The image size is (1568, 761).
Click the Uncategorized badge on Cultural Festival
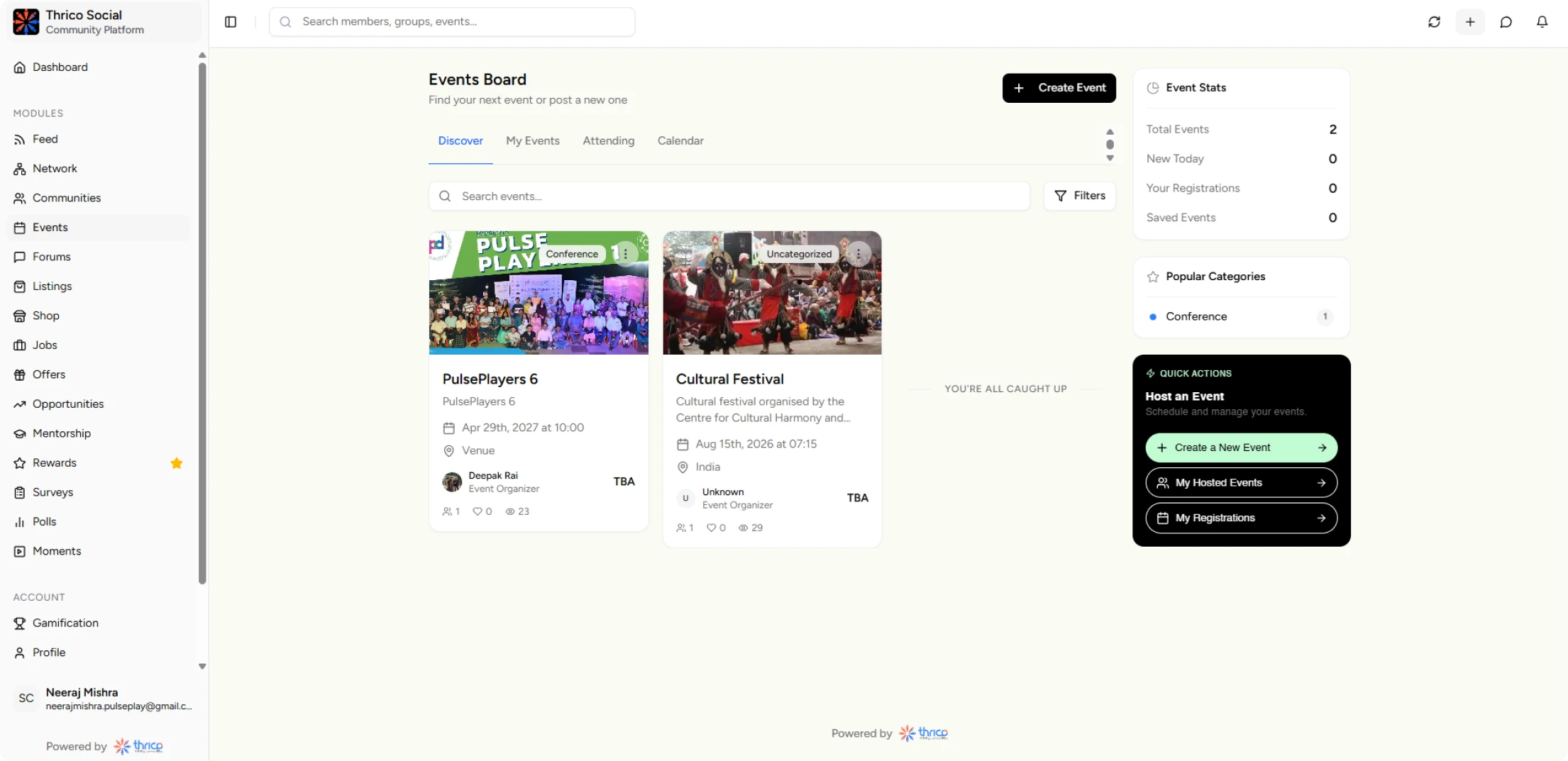pyautogui.click(x=799, y=254)
